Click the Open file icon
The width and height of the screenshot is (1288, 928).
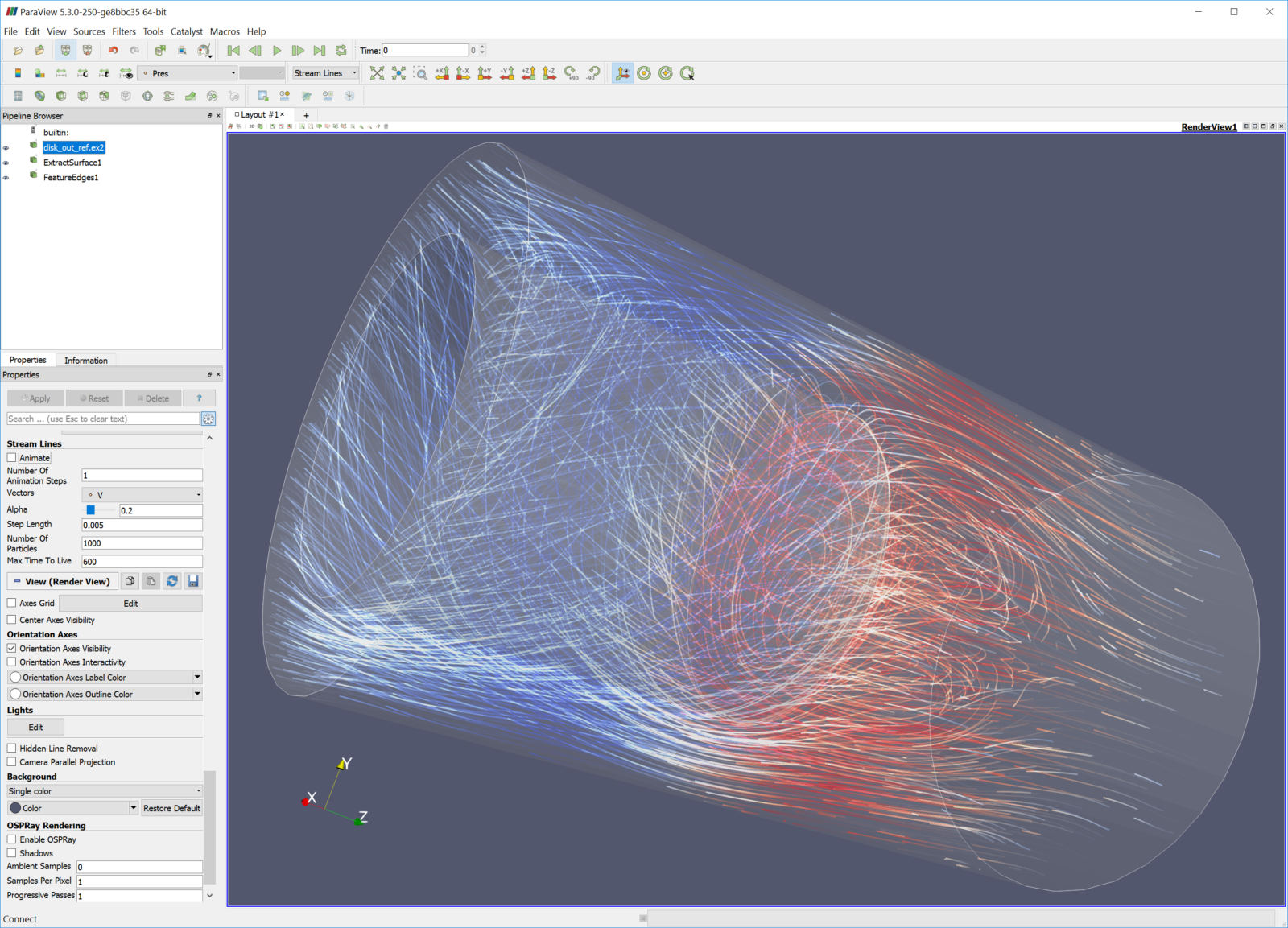point(18,51)
